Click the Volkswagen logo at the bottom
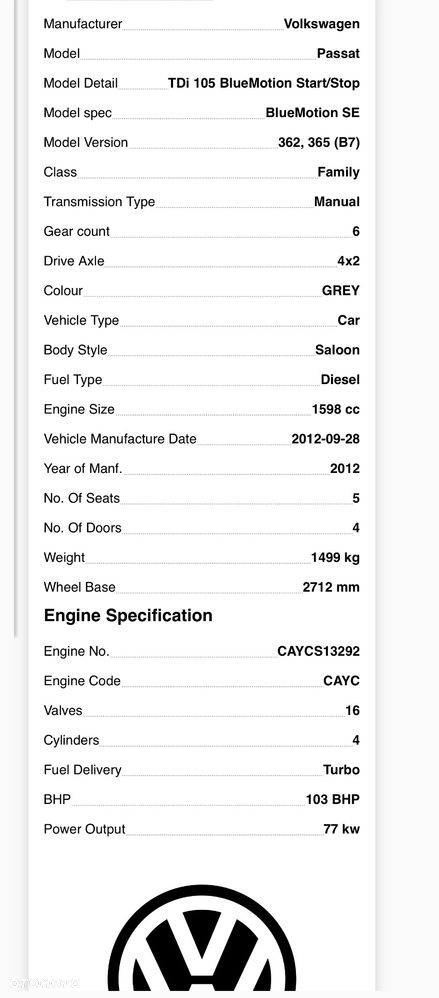 pos(202,941)
